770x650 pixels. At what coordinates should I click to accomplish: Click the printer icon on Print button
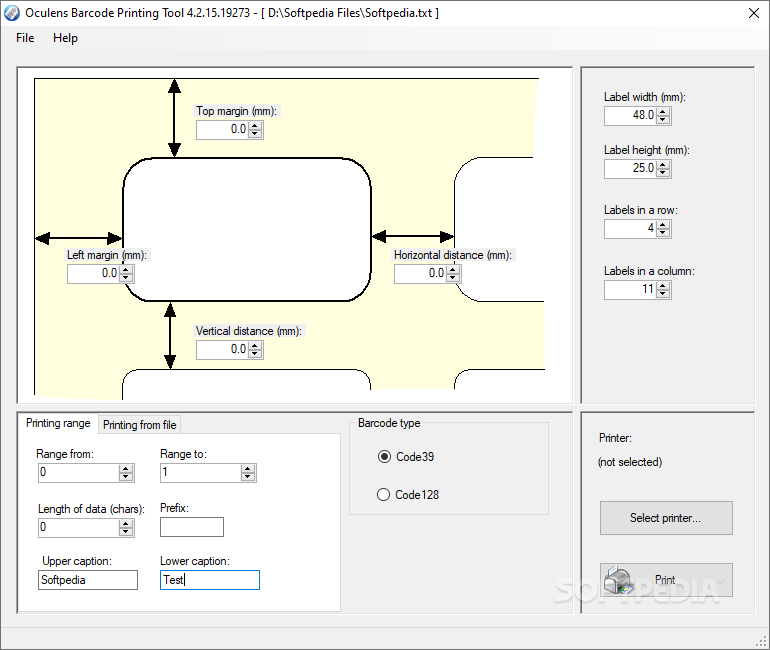pos(619,580)
